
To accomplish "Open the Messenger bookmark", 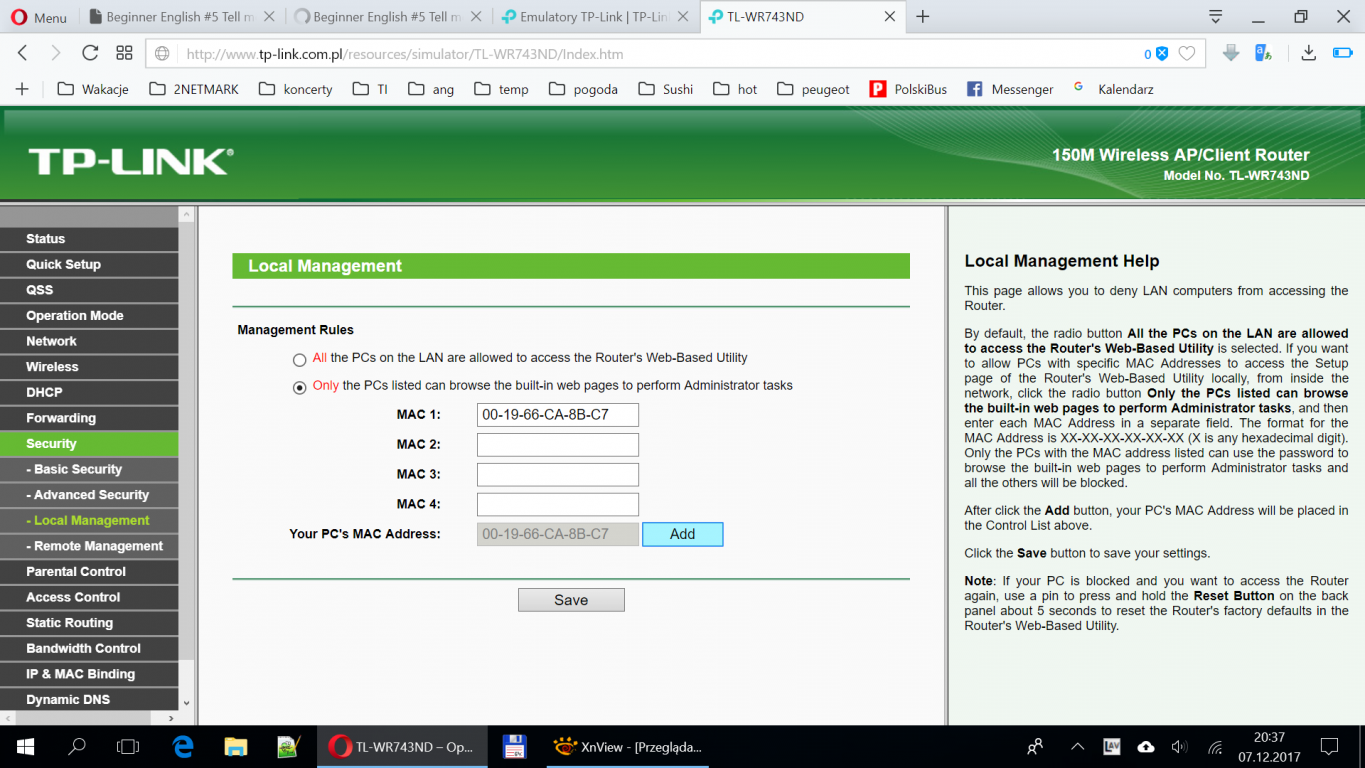I will tap(1010, 89).
